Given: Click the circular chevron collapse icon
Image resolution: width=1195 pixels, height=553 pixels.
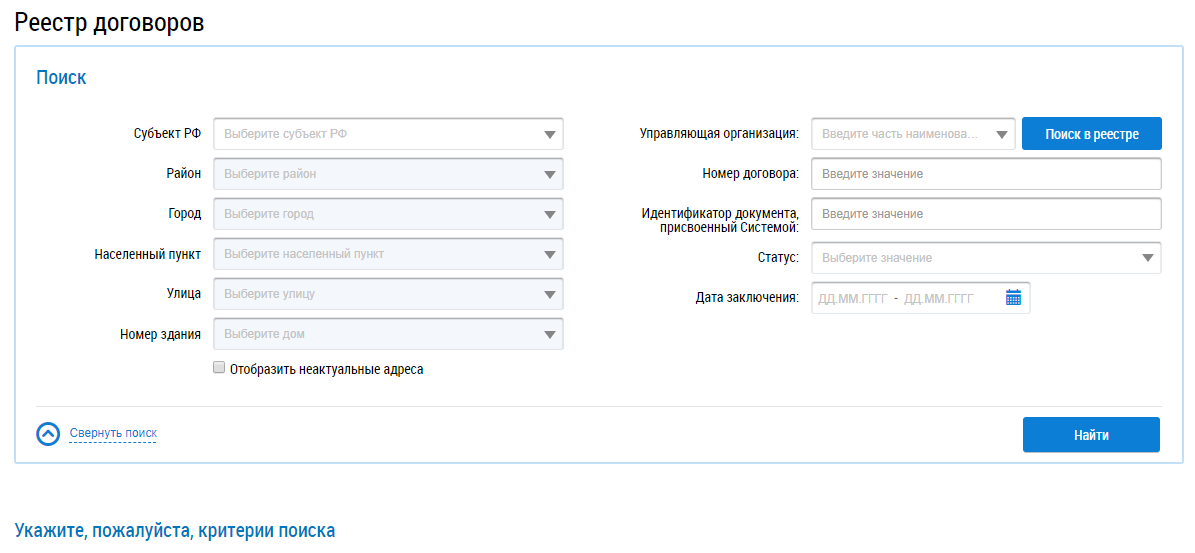Looking at the screenshot, I should click(x=48, y=434).
